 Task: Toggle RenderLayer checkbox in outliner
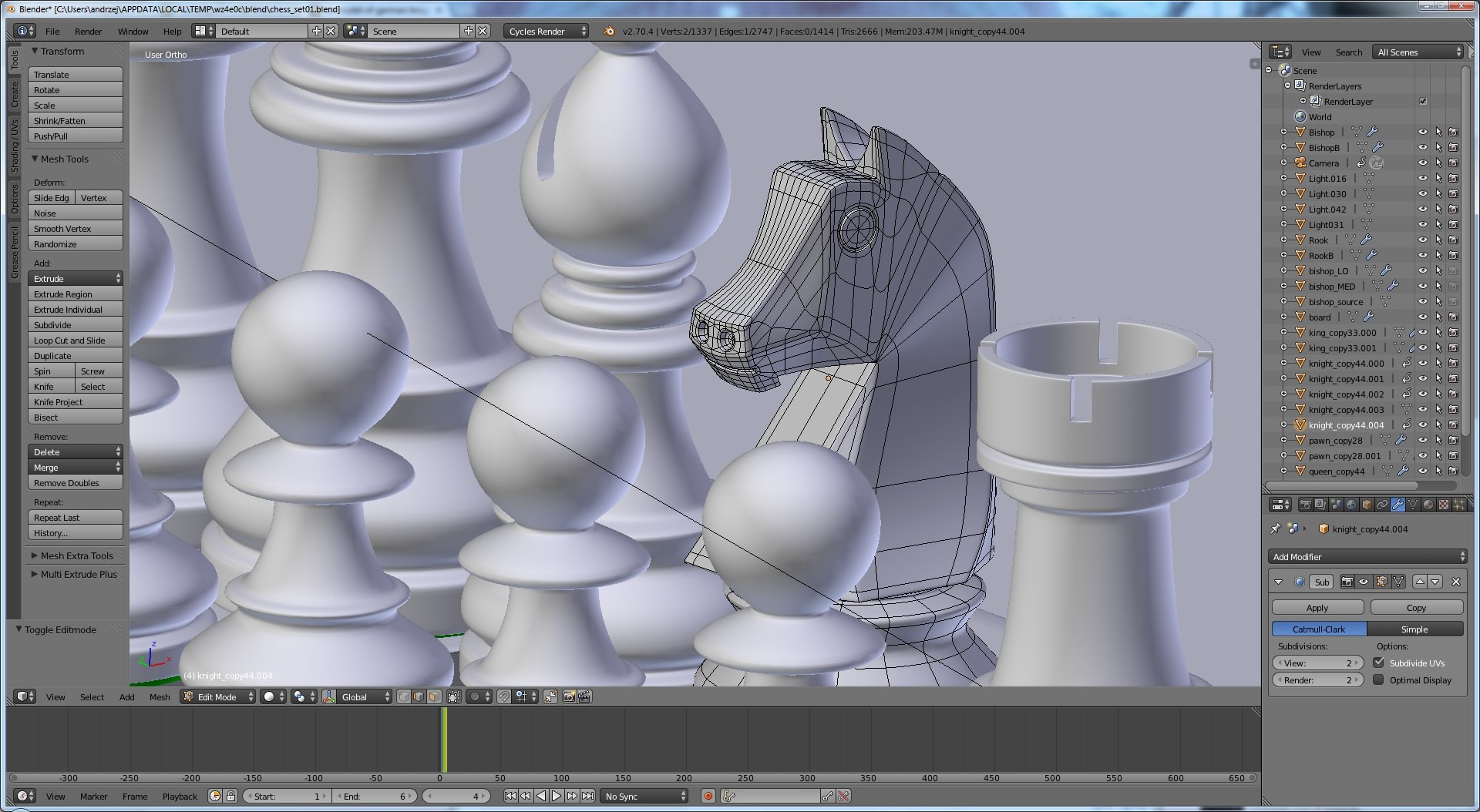(x=1423, y=101)
